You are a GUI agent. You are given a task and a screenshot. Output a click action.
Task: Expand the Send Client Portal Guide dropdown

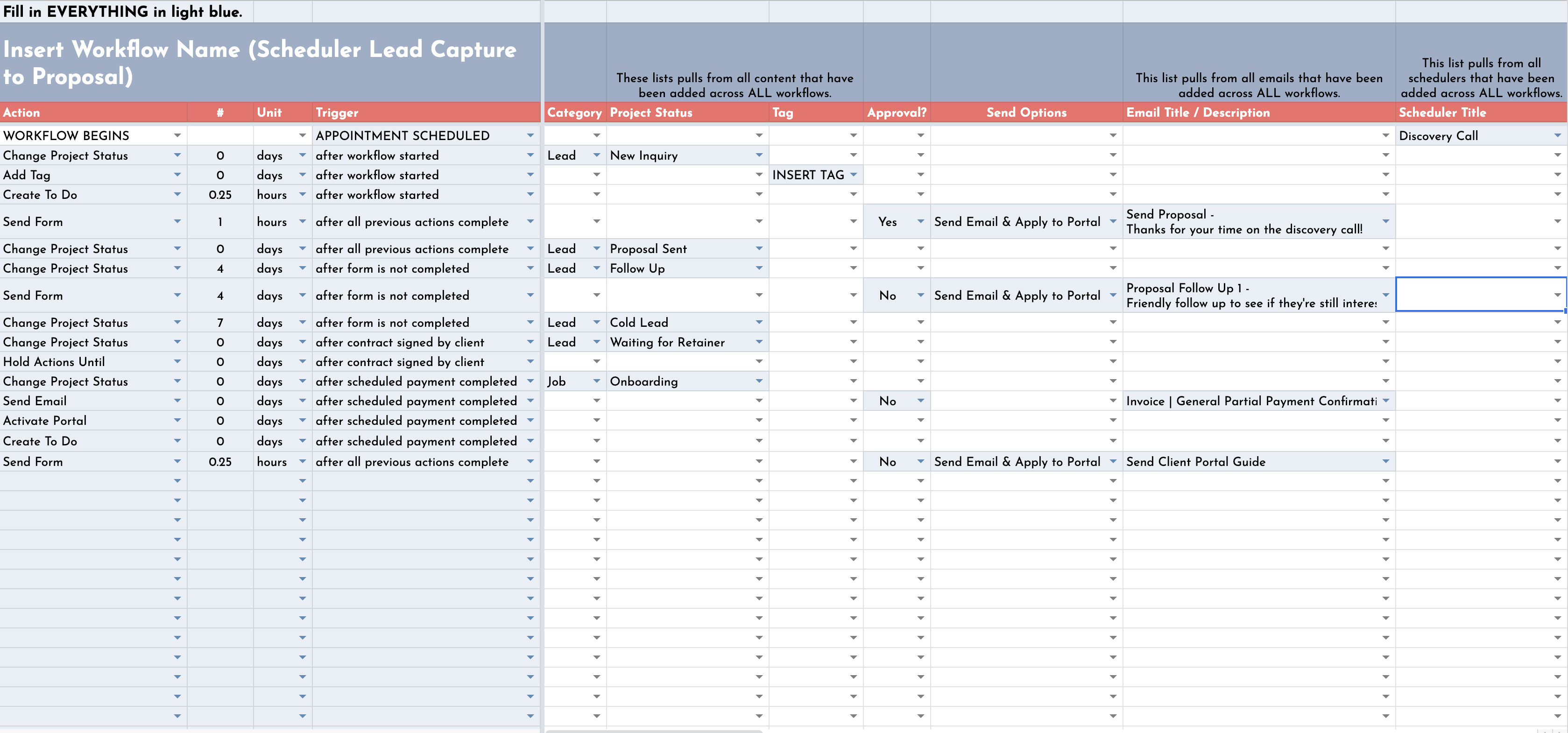pyautogui.click(x=1385, y=461)
